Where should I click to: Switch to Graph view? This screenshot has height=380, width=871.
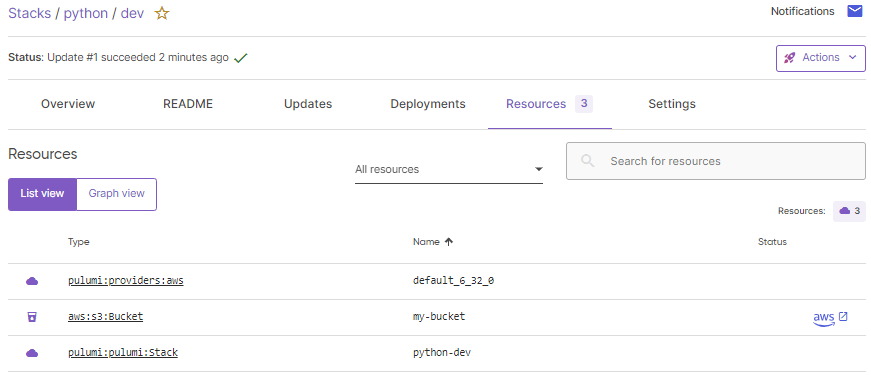117,194
